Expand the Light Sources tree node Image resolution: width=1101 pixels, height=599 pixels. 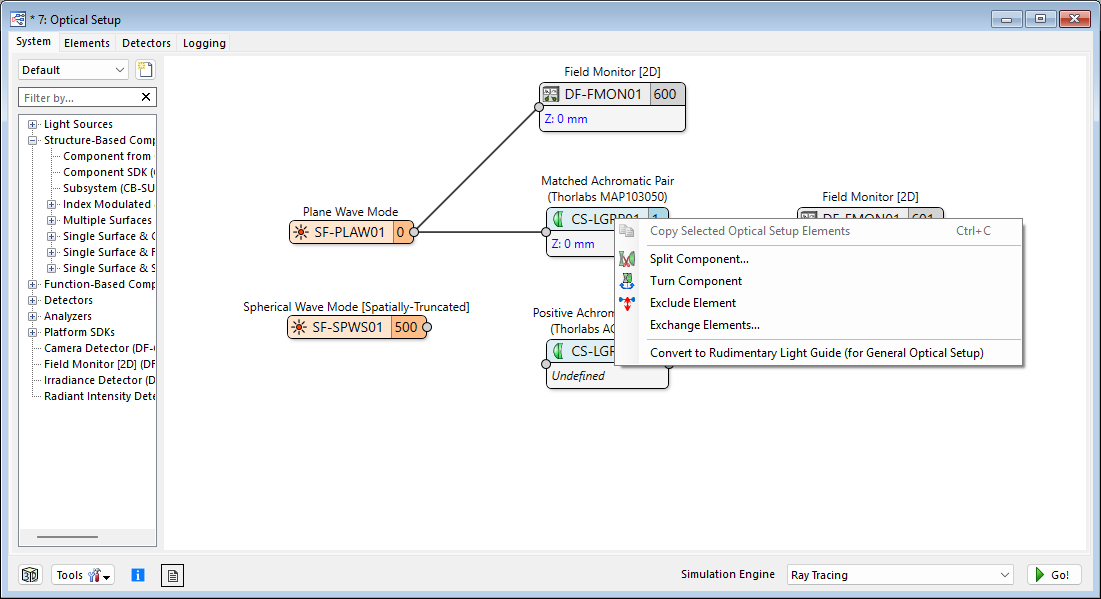pos(33,124)
